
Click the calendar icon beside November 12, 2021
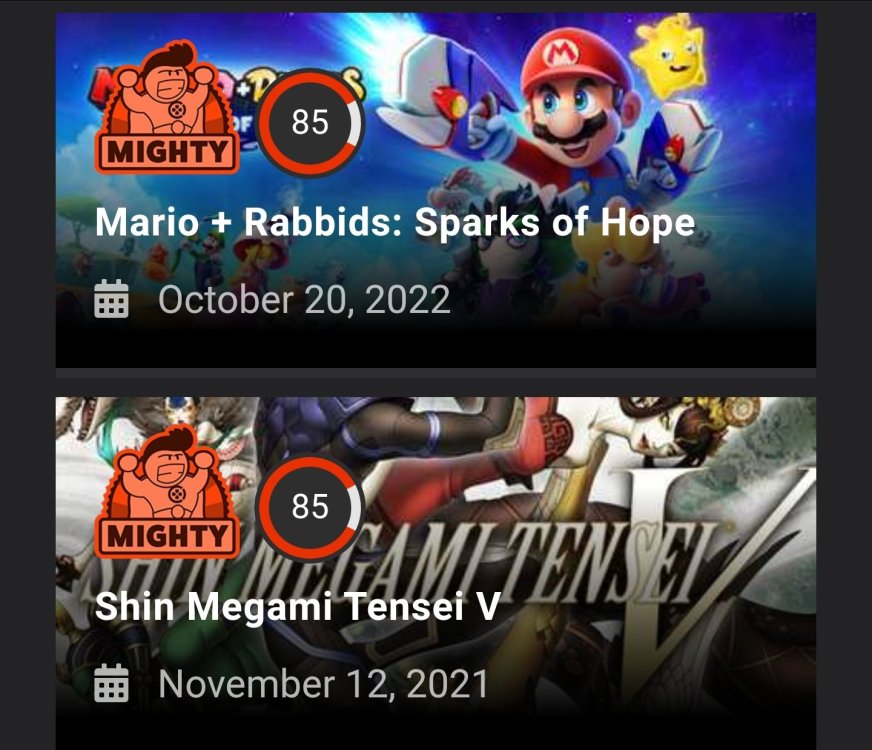[x=111, y=683]
